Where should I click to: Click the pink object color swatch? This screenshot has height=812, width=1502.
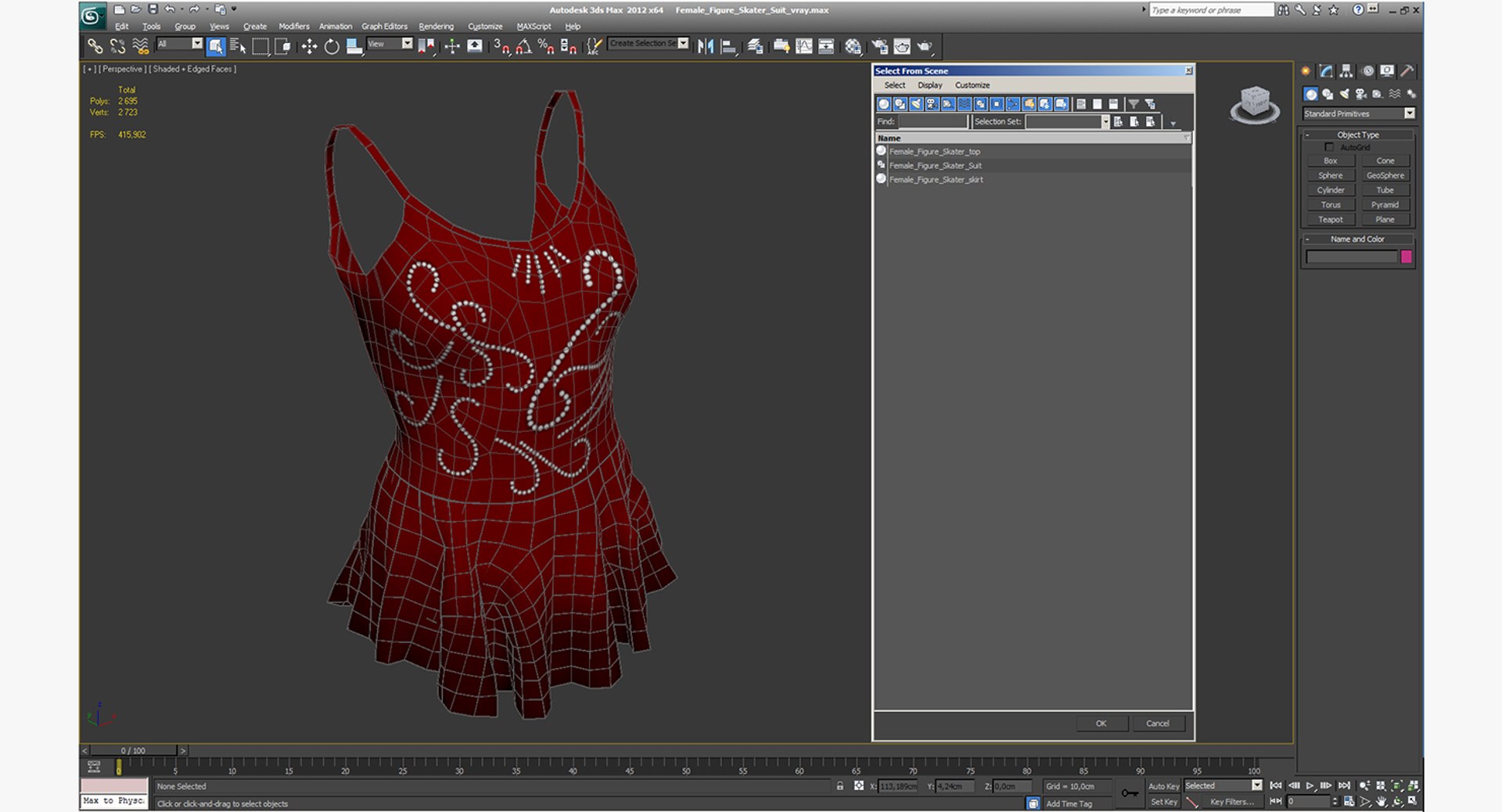1406,257
